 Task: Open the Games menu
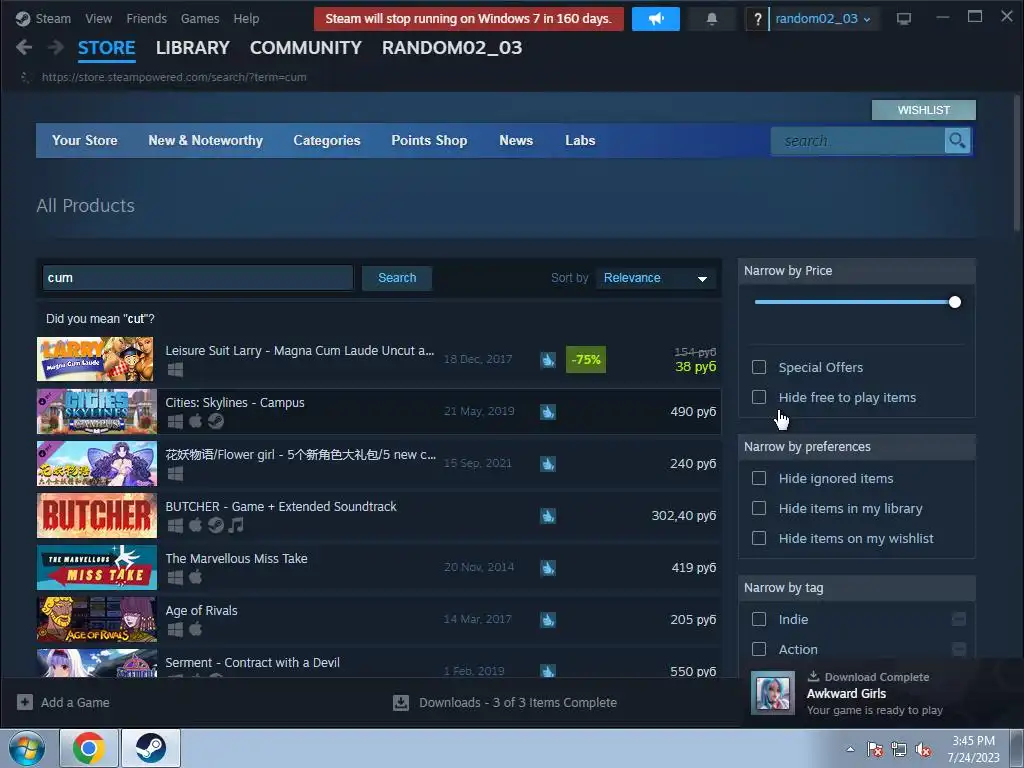200,19
